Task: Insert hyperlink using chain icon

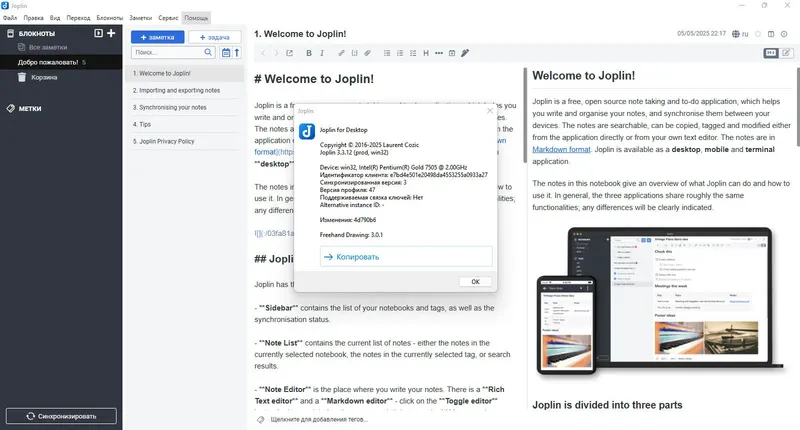Action: point(341,53)
